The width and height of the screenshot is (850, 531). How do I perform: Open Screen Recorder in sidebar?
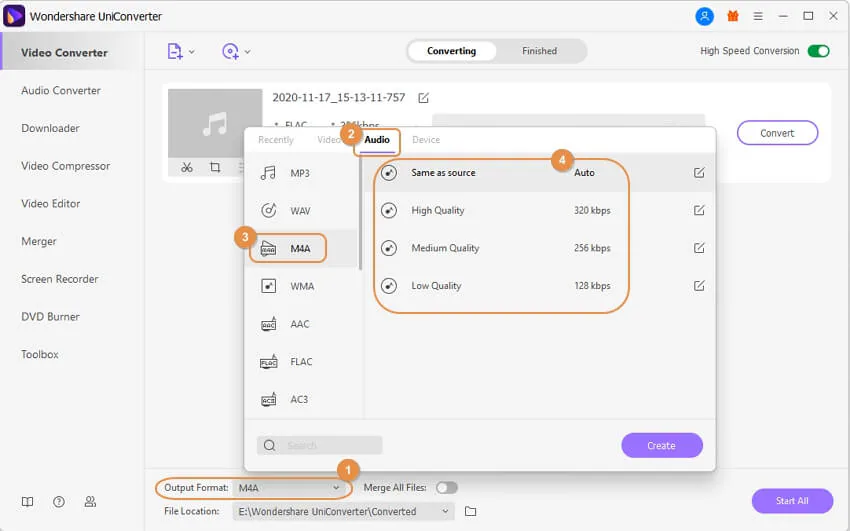60,279
